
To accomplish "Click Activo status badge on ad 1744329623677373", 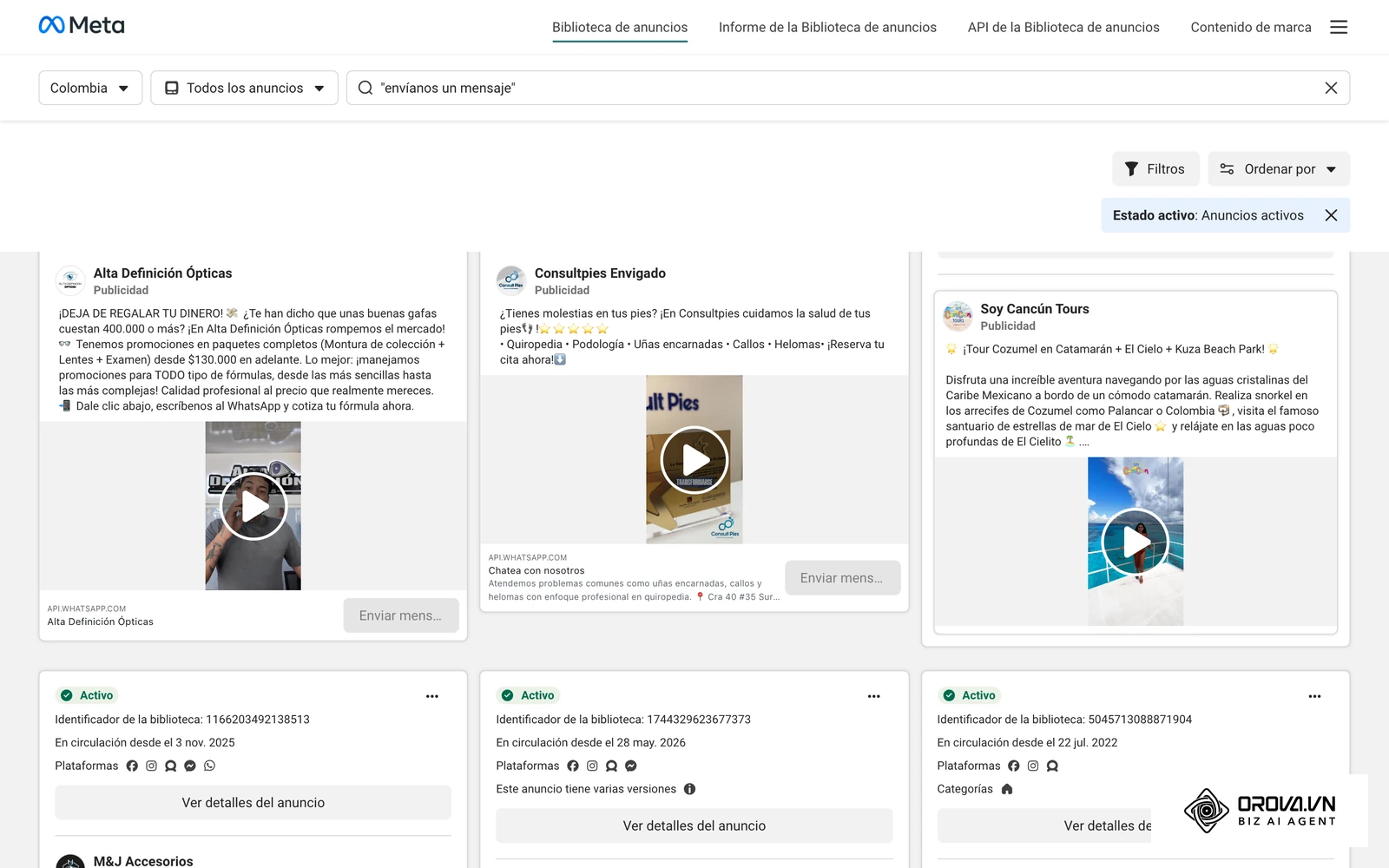I will pos(529,695).
